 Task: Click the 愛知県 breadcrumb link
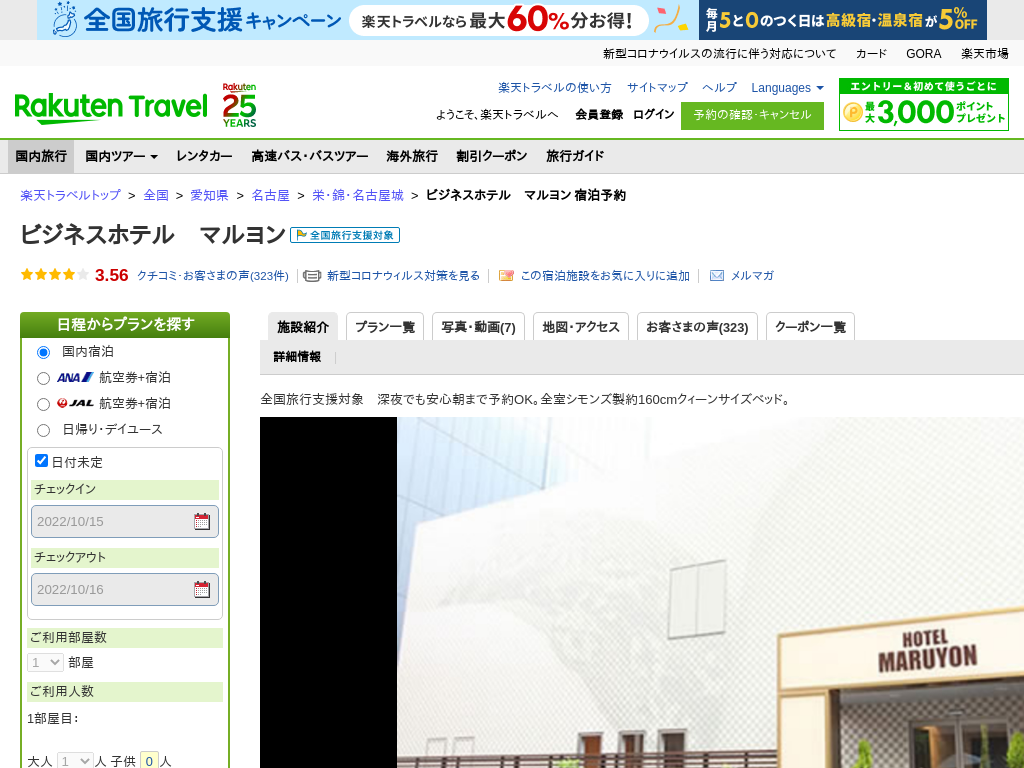click(x=209, y=195)
